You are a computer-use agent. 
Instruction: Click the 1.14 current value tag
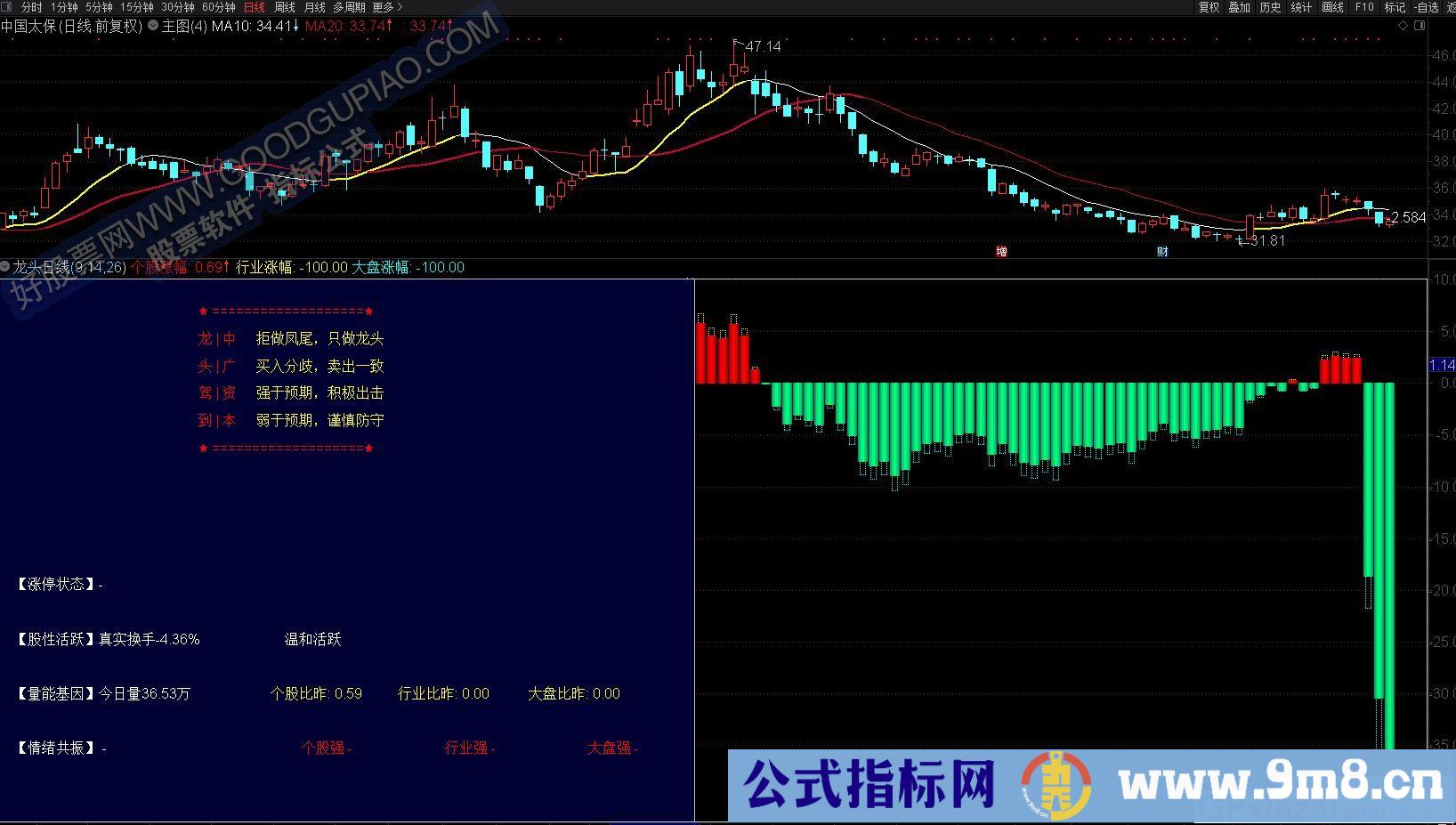(x=1442, y=365)
